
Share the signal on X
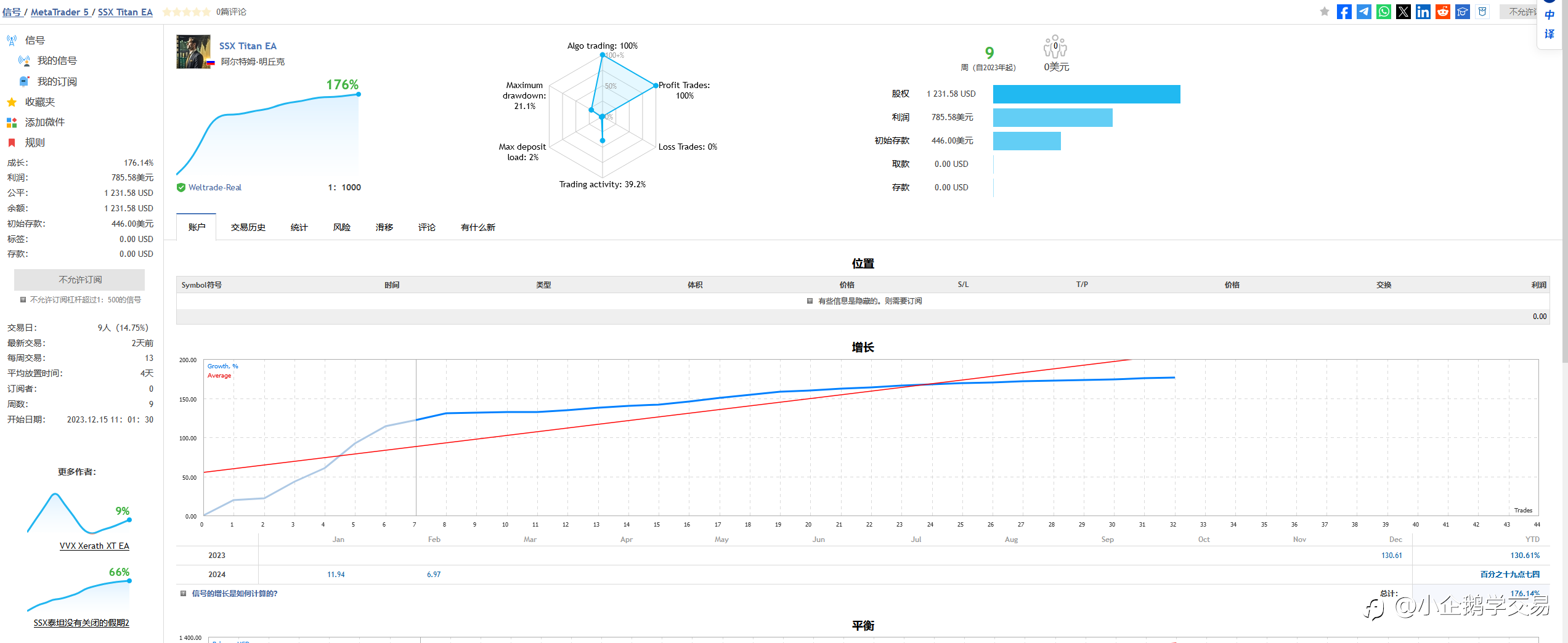point(1403,12)
